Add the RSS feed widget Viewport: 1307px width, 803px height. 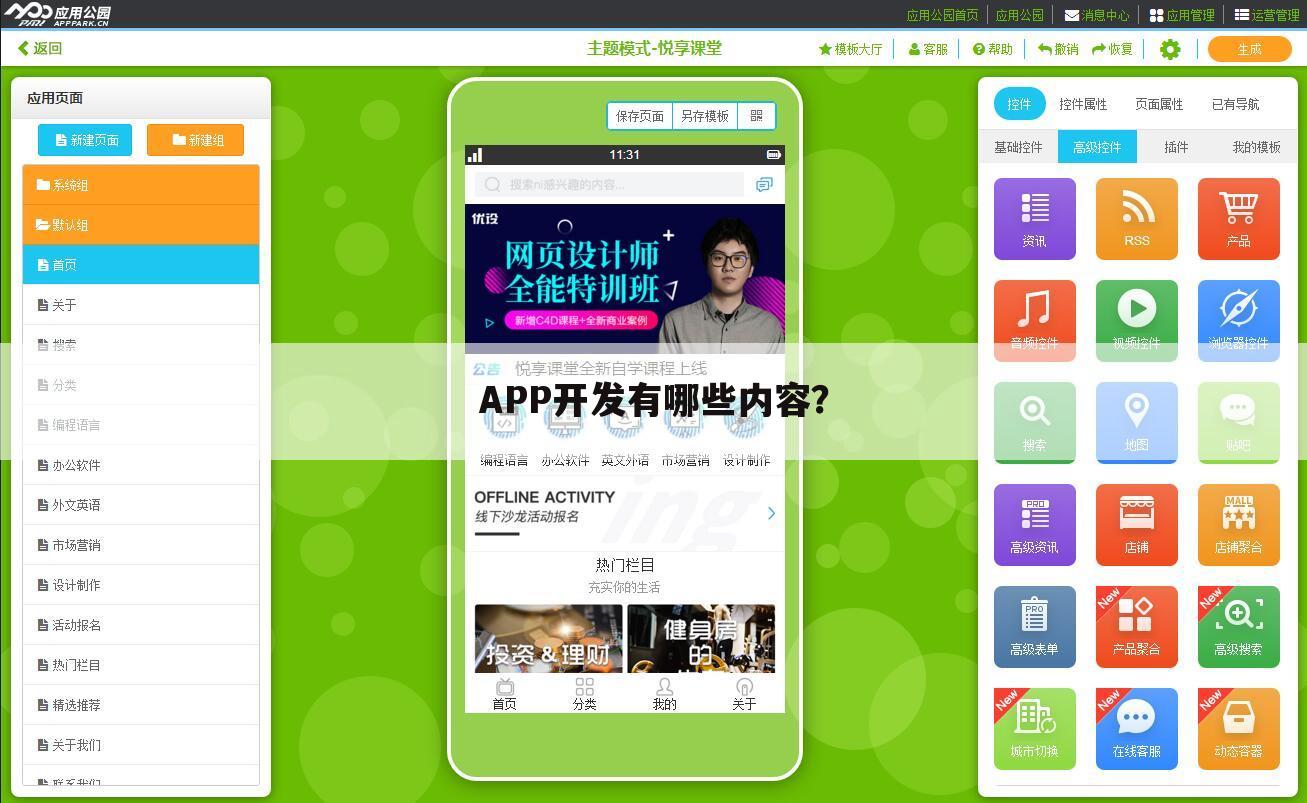coord(1137,219)
